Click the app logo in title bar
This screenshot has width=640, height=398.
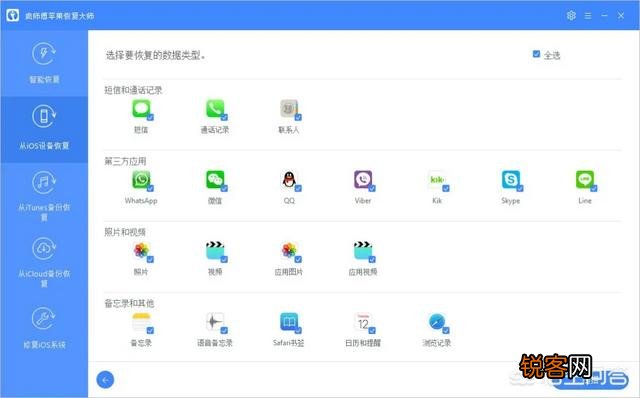click(13, 16)
